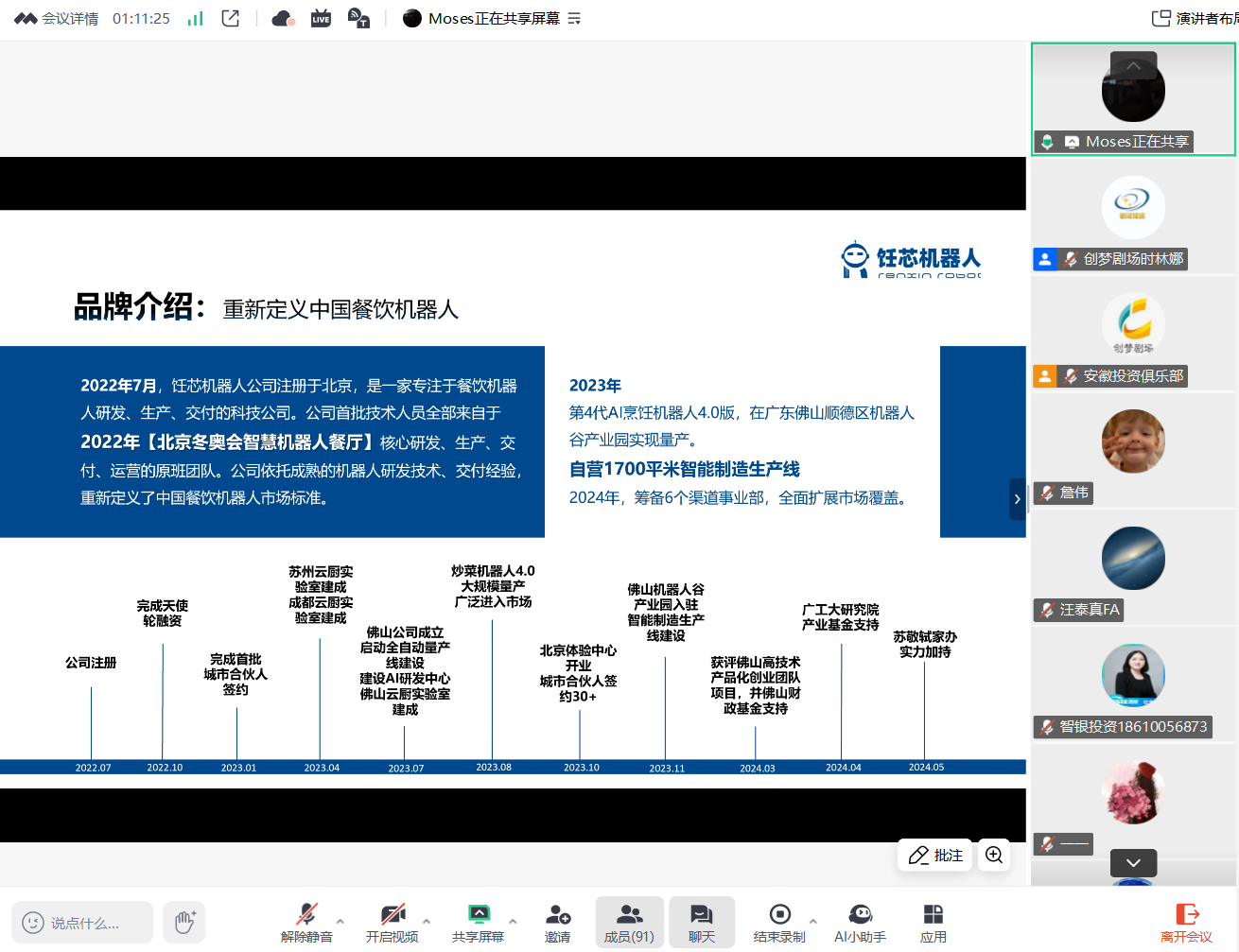1239x952 pixels.
Task: Click timeline label 公司注册
Action: (91, 663)
